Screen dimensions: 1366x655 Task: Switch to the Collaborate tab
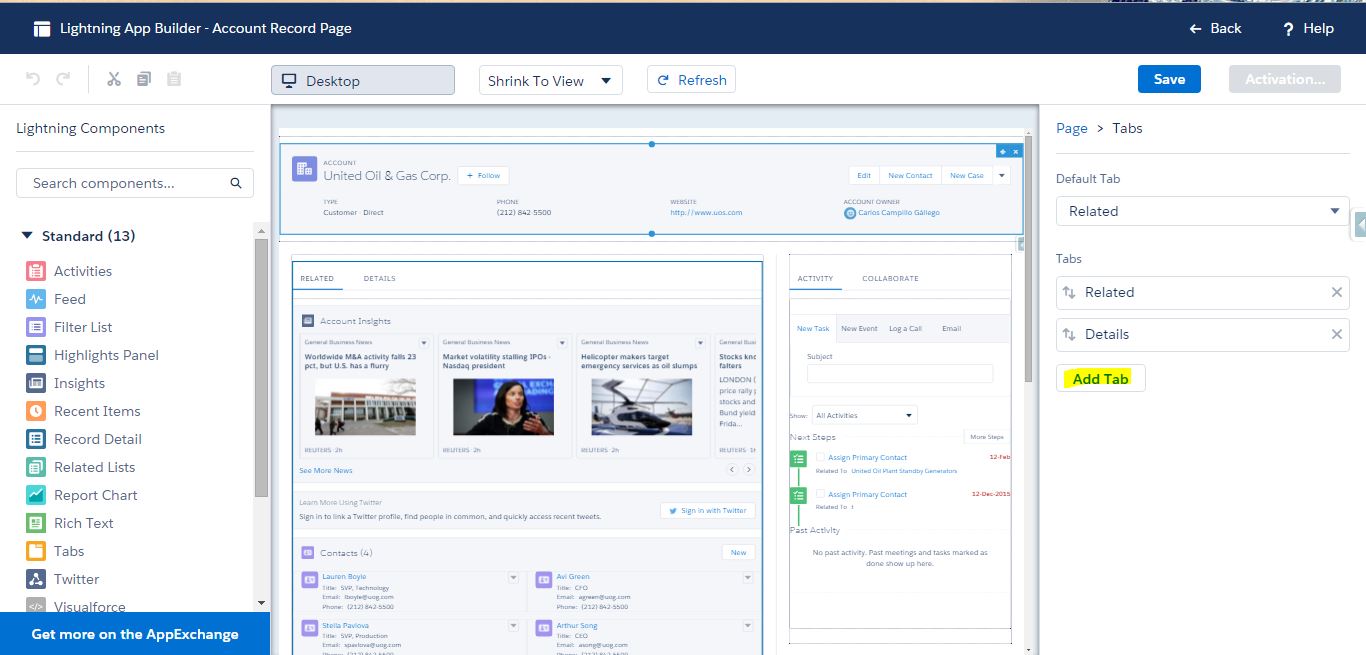890,278
